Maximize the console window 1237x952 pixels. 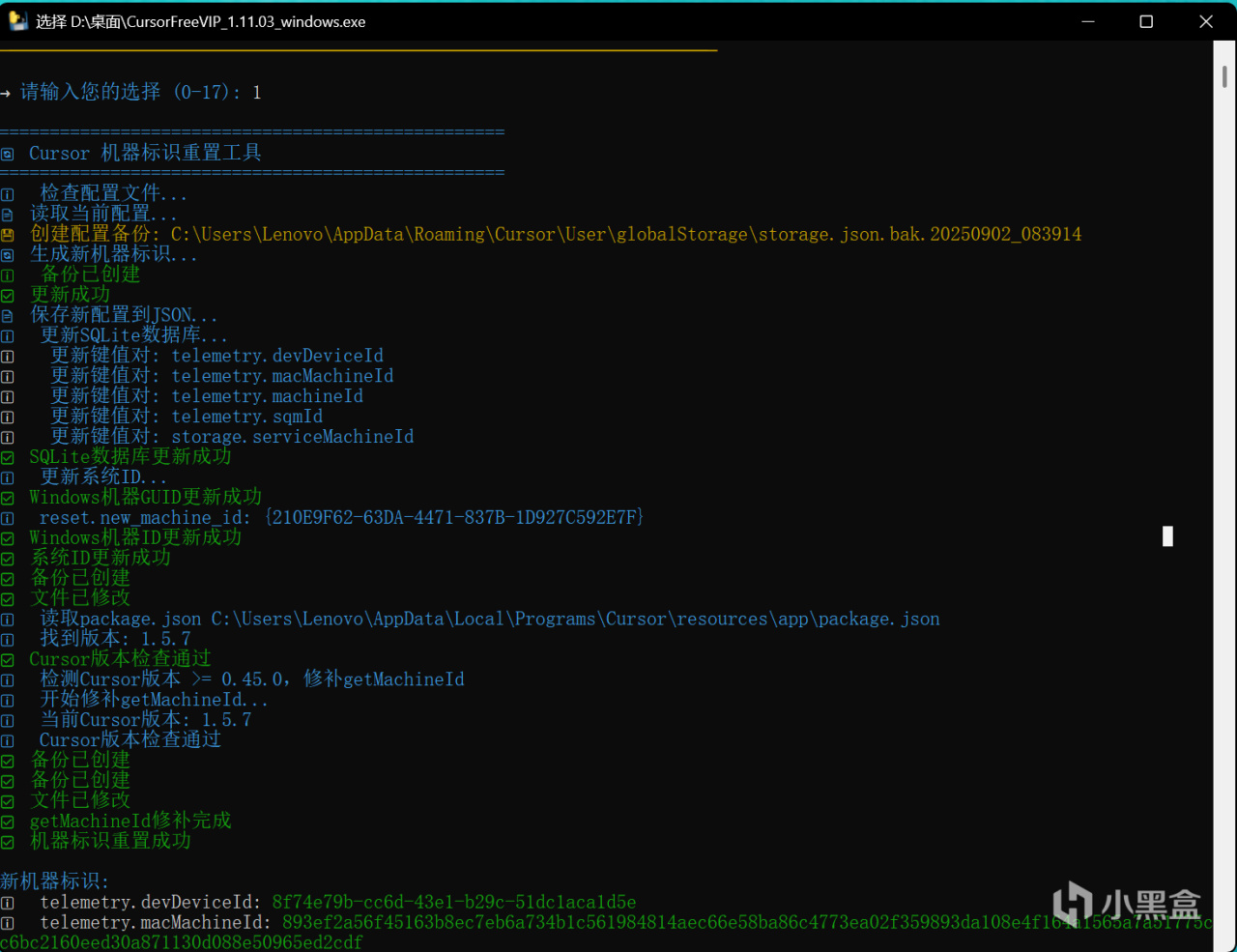pos(1146,21)
